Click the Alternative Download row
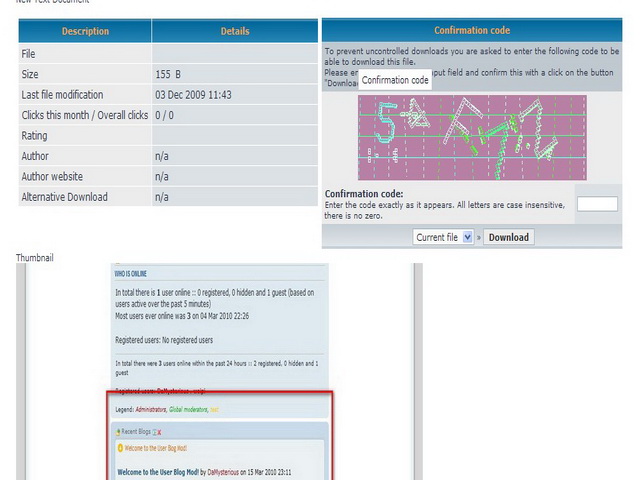This screenshot has width=640, height=480. point(65,197)
